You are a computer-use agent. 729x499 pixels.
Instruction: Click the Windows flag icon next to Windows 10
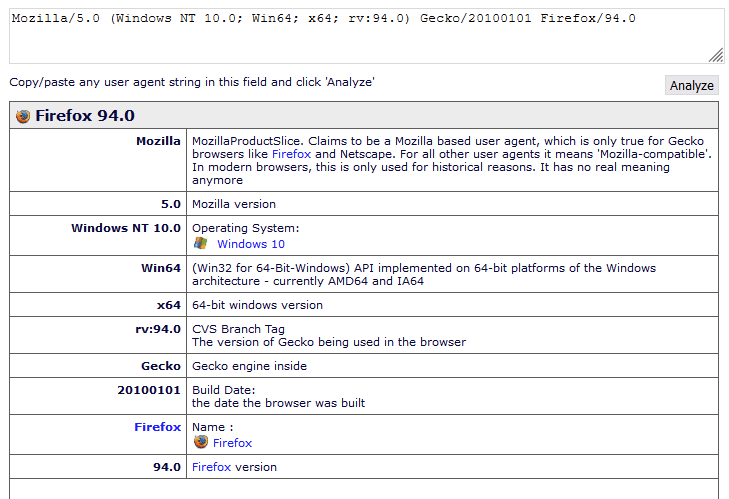click(x=200, y=243)
